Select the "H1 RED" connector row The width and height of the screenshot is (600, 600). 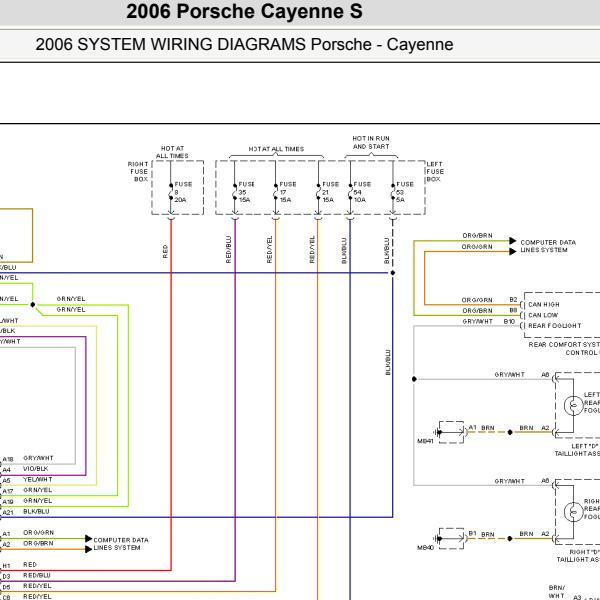[20, 565]
